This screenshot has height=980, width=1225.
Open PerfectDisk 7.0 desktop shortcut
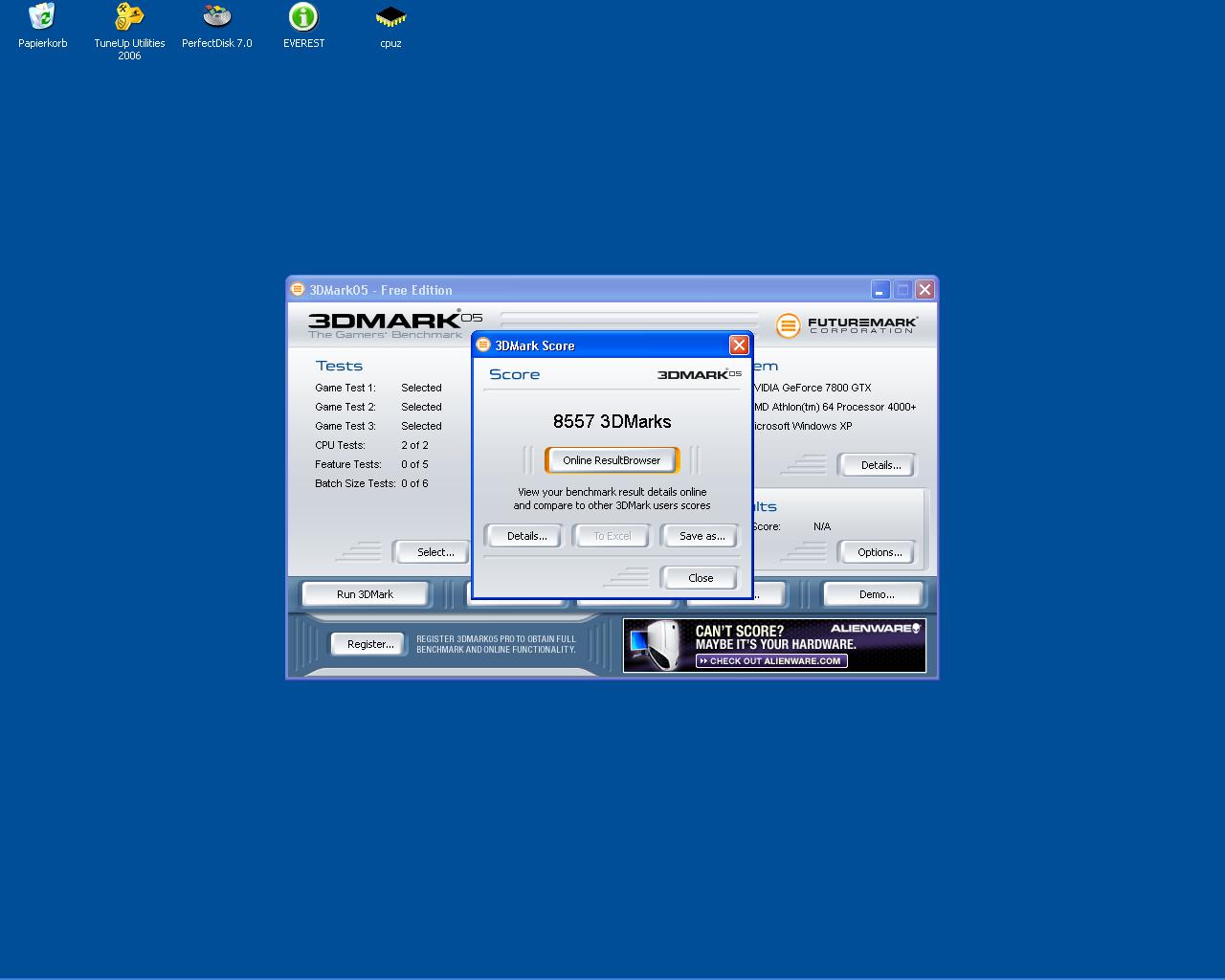pos(217,26)
